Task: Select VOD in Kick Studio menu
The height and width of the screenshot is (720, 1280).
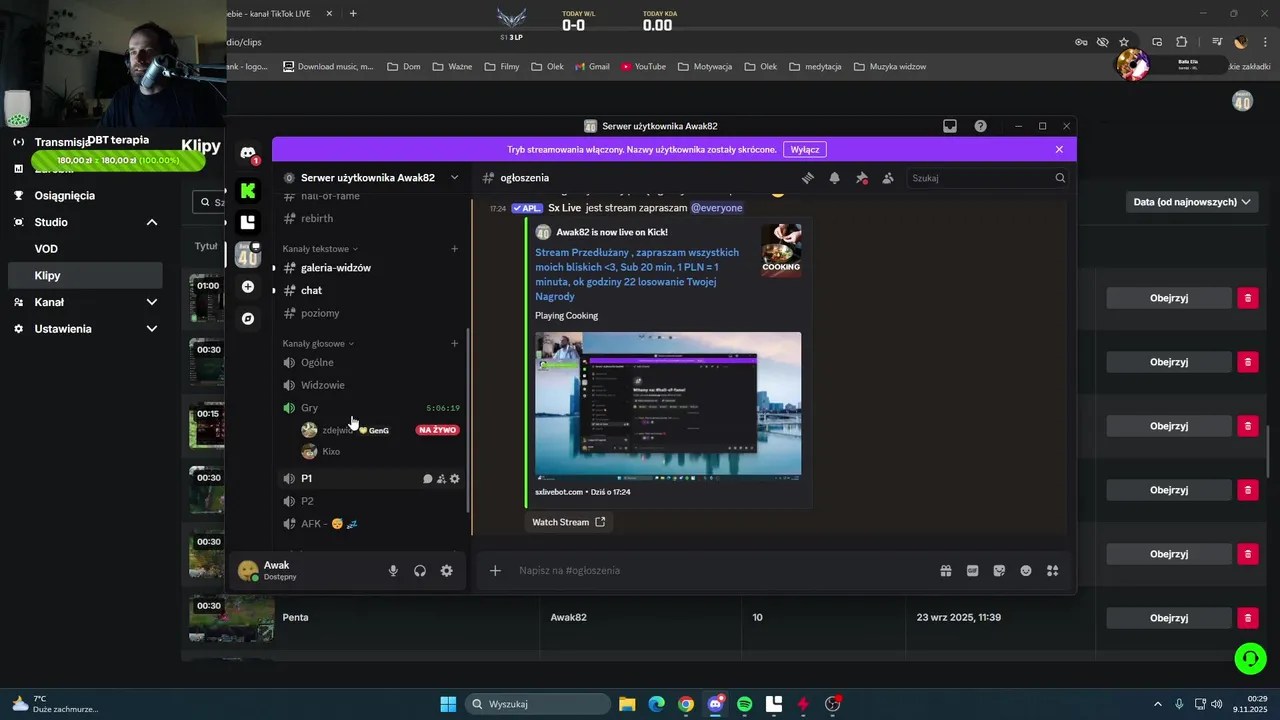Action: pos(46,249)
